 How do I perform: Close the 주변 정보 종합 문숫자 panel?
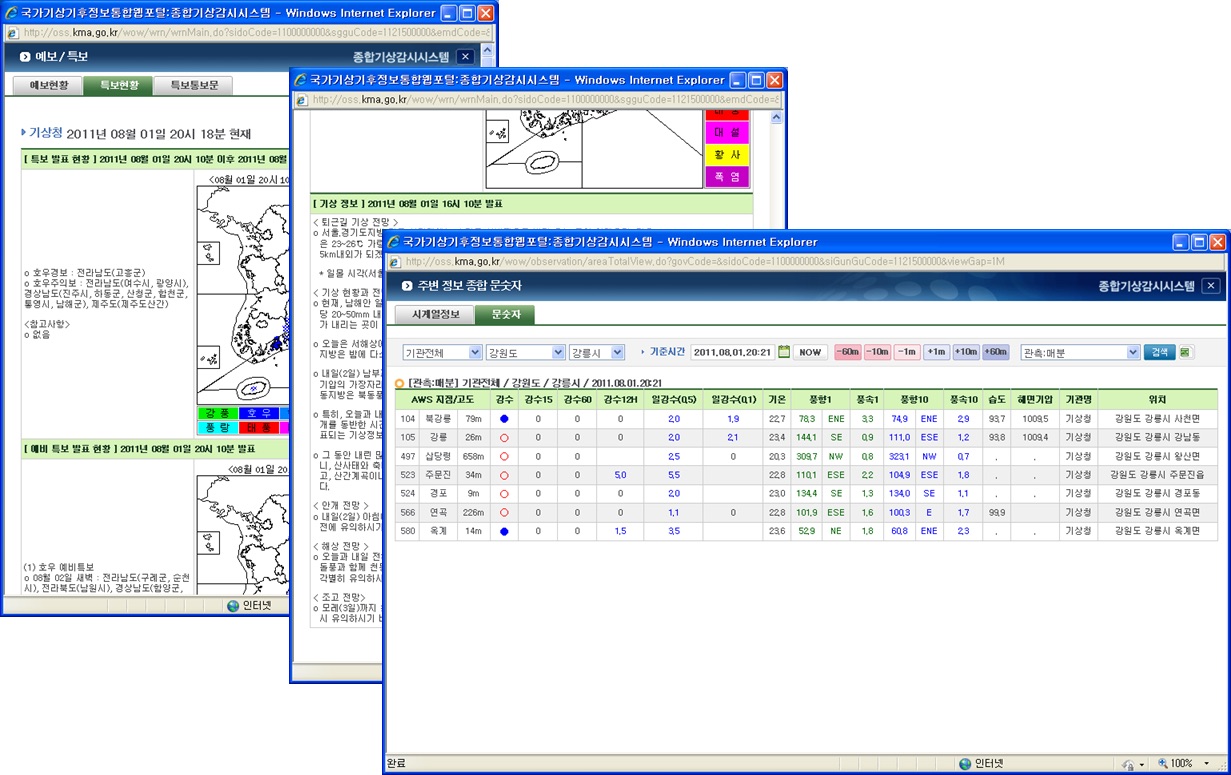(1210, 286)
